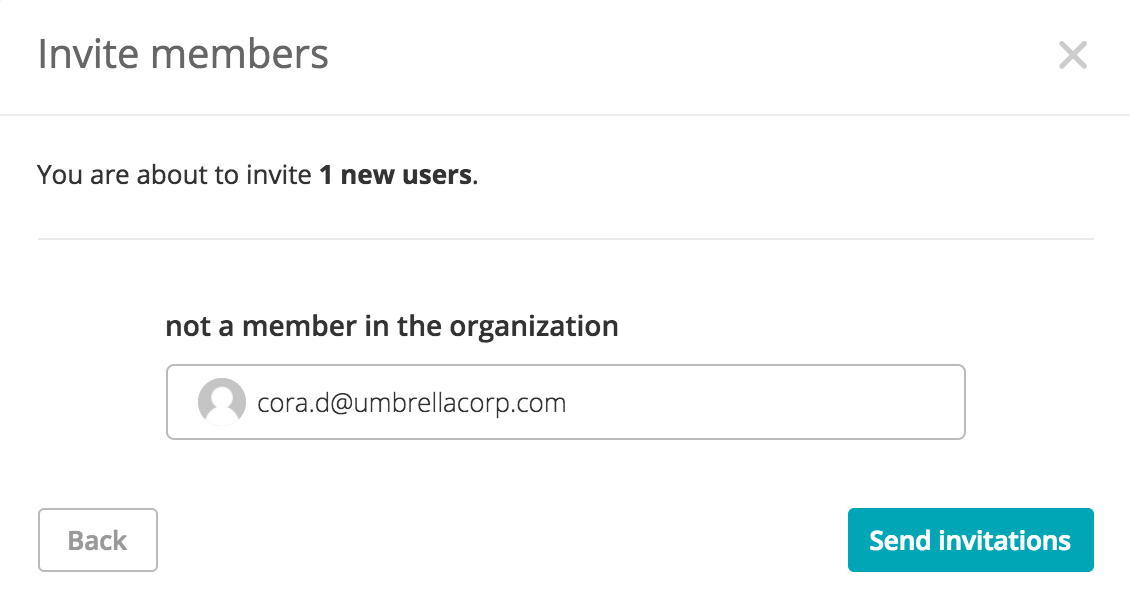The image size is (1130, 602).
Task: Select the cora.d@umbrellacorp.com email text
Action: tap(411, 402)
